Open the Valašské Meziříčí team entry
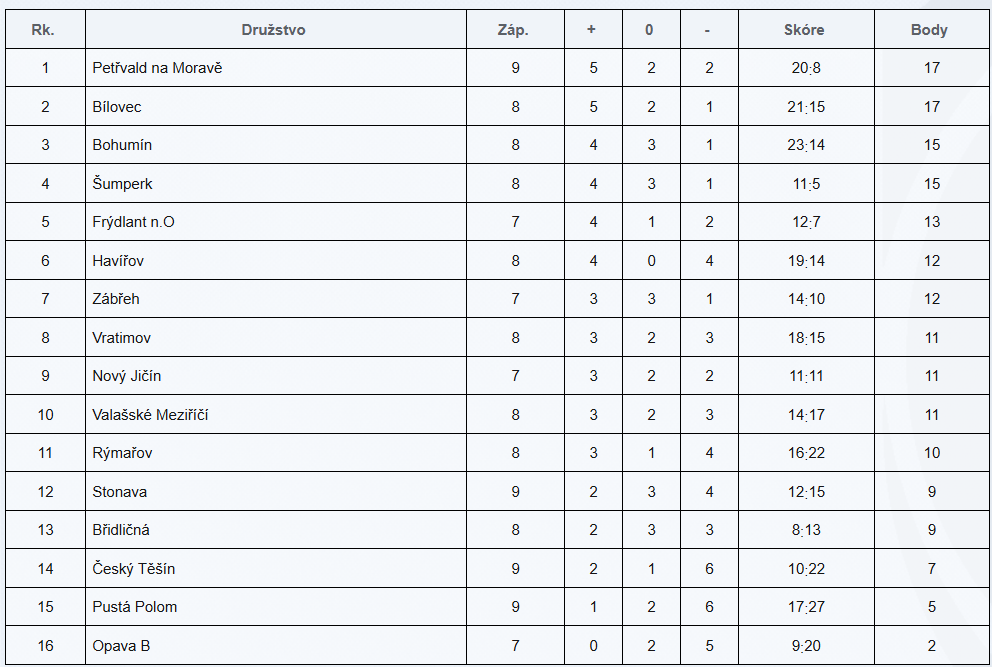This screenshot has height=667, width=992. (x=150, y=415)
